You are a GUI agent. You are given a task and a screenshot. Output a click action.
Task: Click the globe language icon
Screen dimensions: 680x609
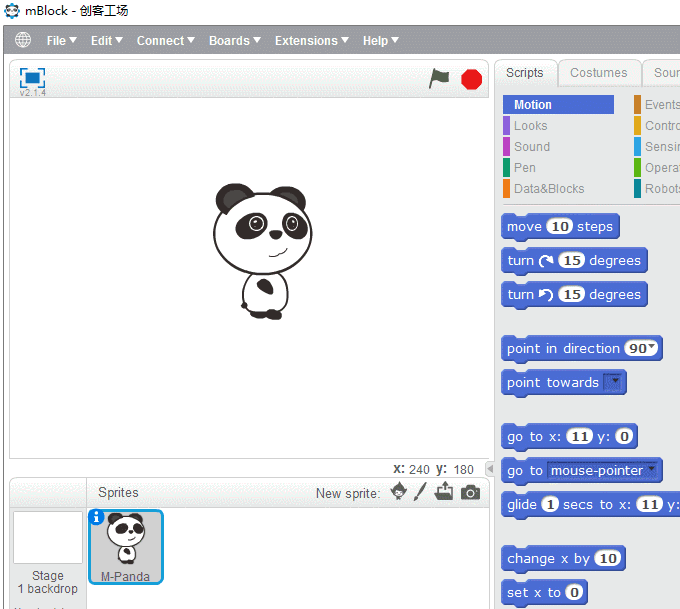pyautogui.click(x=23, y=41)
